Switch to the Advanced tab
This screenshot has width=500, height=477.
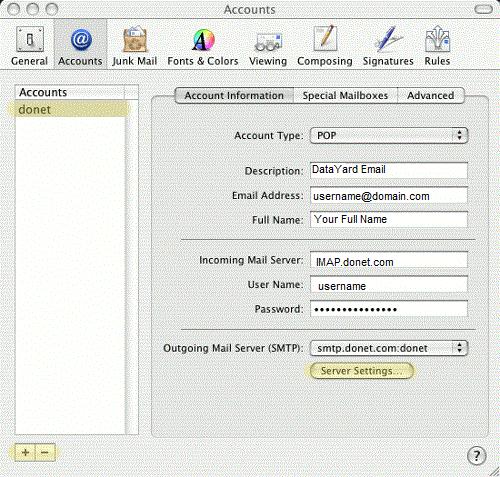tap(431, 96)
